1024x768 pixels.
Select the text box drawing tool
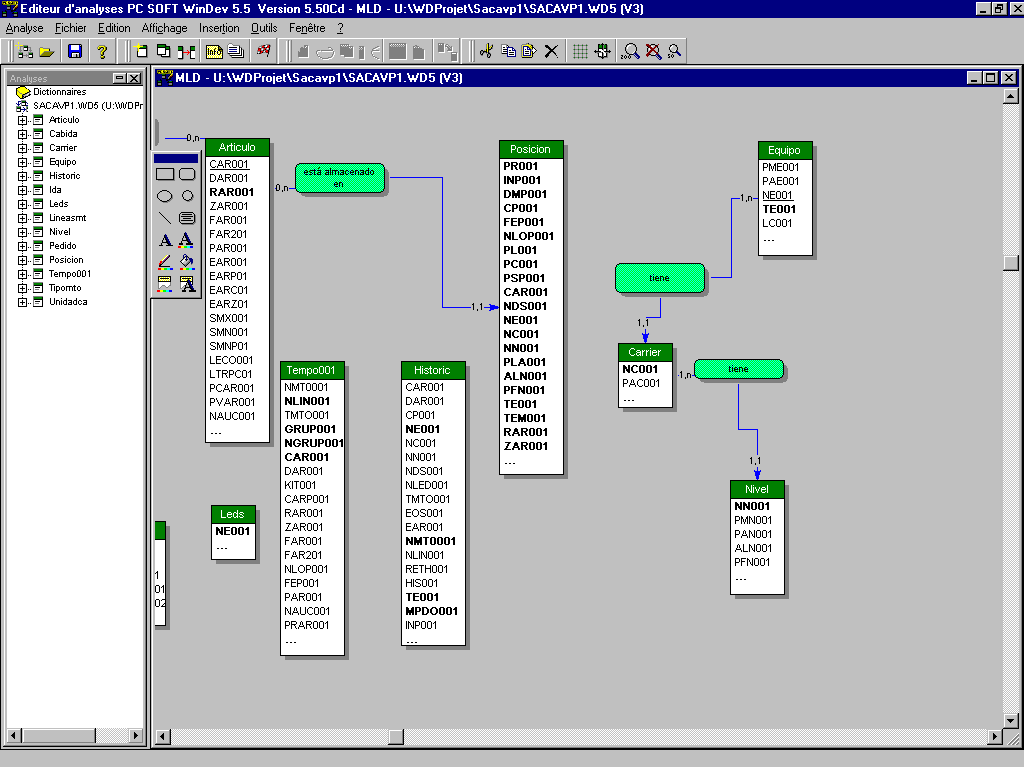click(187, 218)
